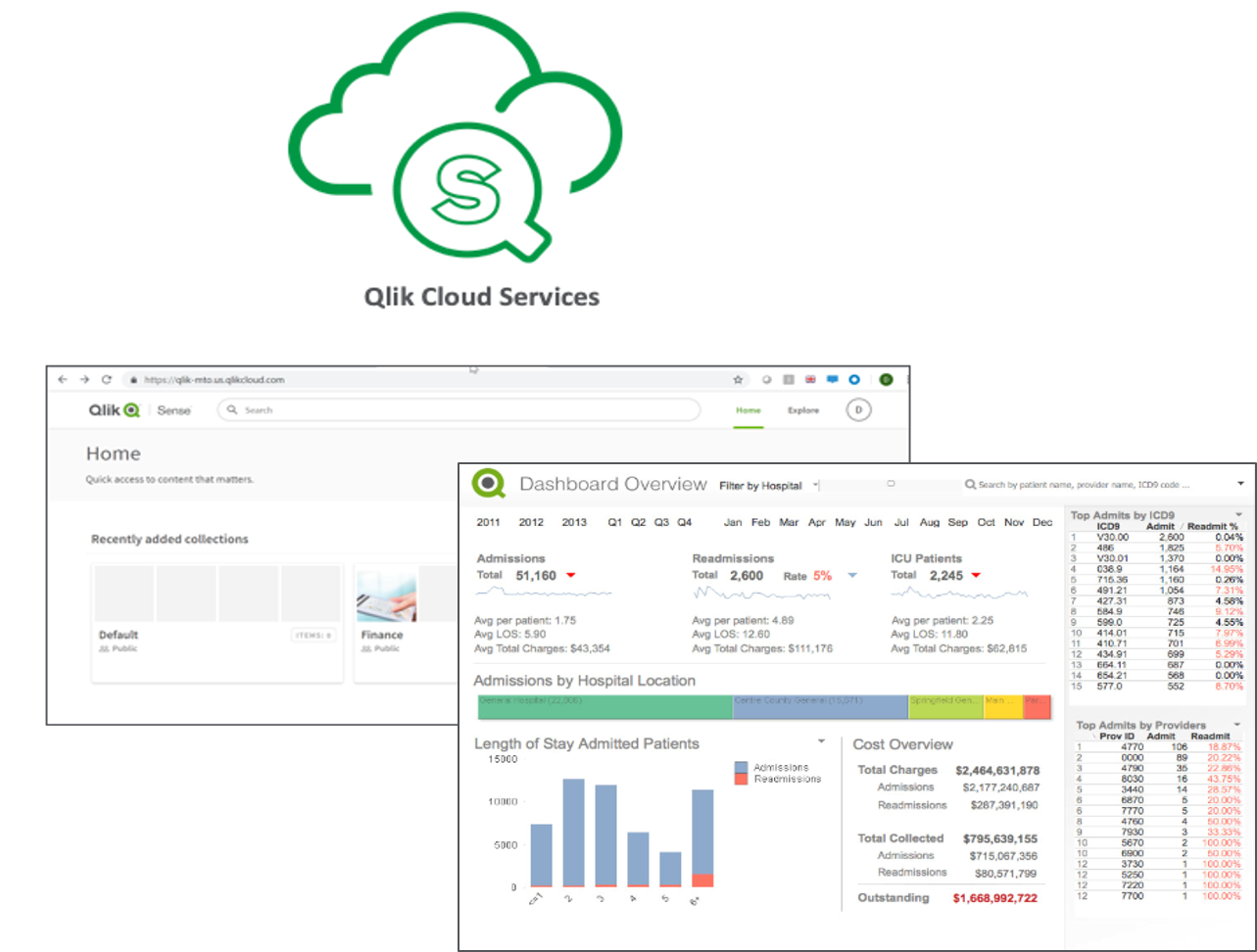The height and width of the screenshot is (952, 1257).
Task: Click the Qlik logo in Sense header
Action: point(115,410)
